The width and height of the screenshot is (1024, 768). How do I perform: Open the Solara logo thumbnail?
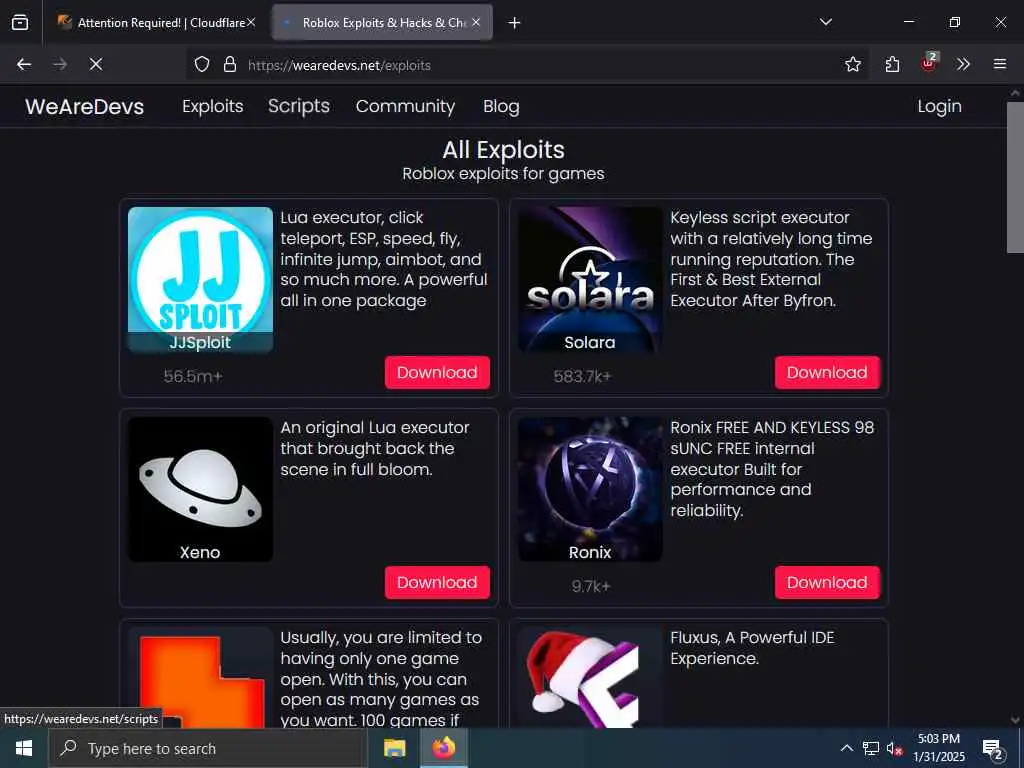590,280
